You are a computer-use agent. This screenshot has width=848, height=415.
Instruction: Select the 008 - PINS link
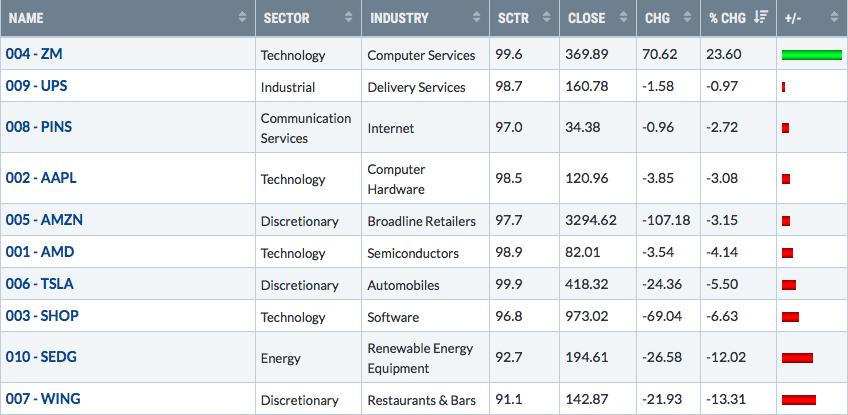click(x=39, y=127)
